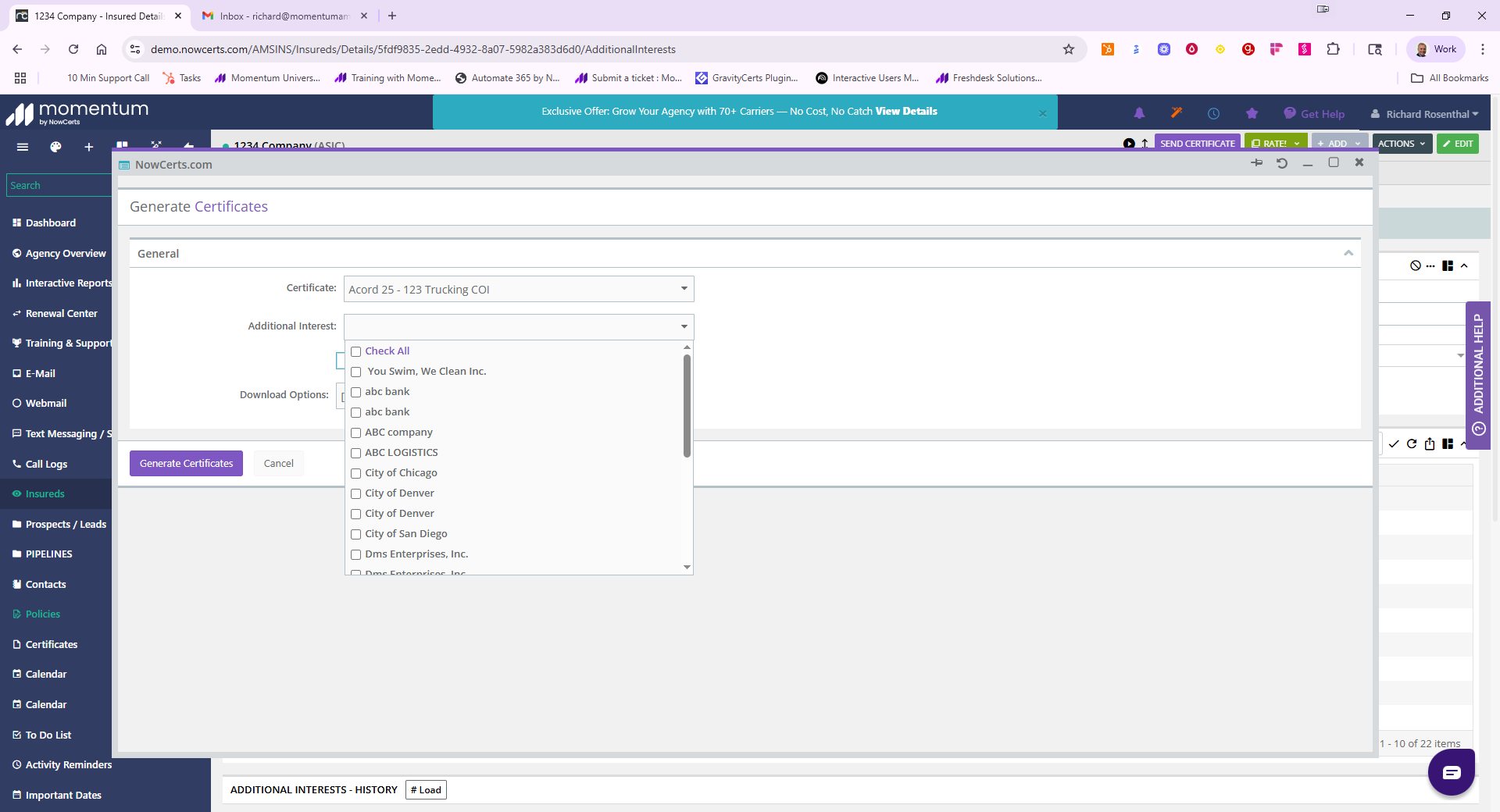Click the # Load button for history
Image resolution: width=1500 pixels, height=812 pixels.
coord(426,789)
